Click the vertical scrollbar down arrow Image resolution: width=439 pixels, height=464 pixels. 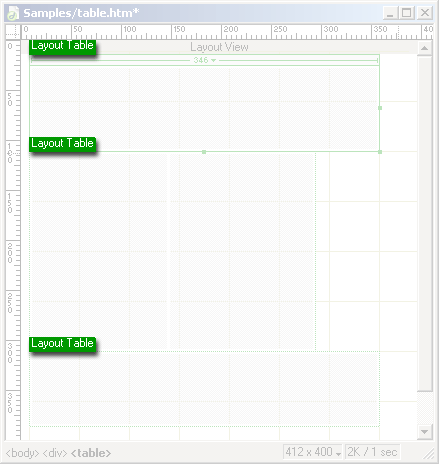click(425, 432)
